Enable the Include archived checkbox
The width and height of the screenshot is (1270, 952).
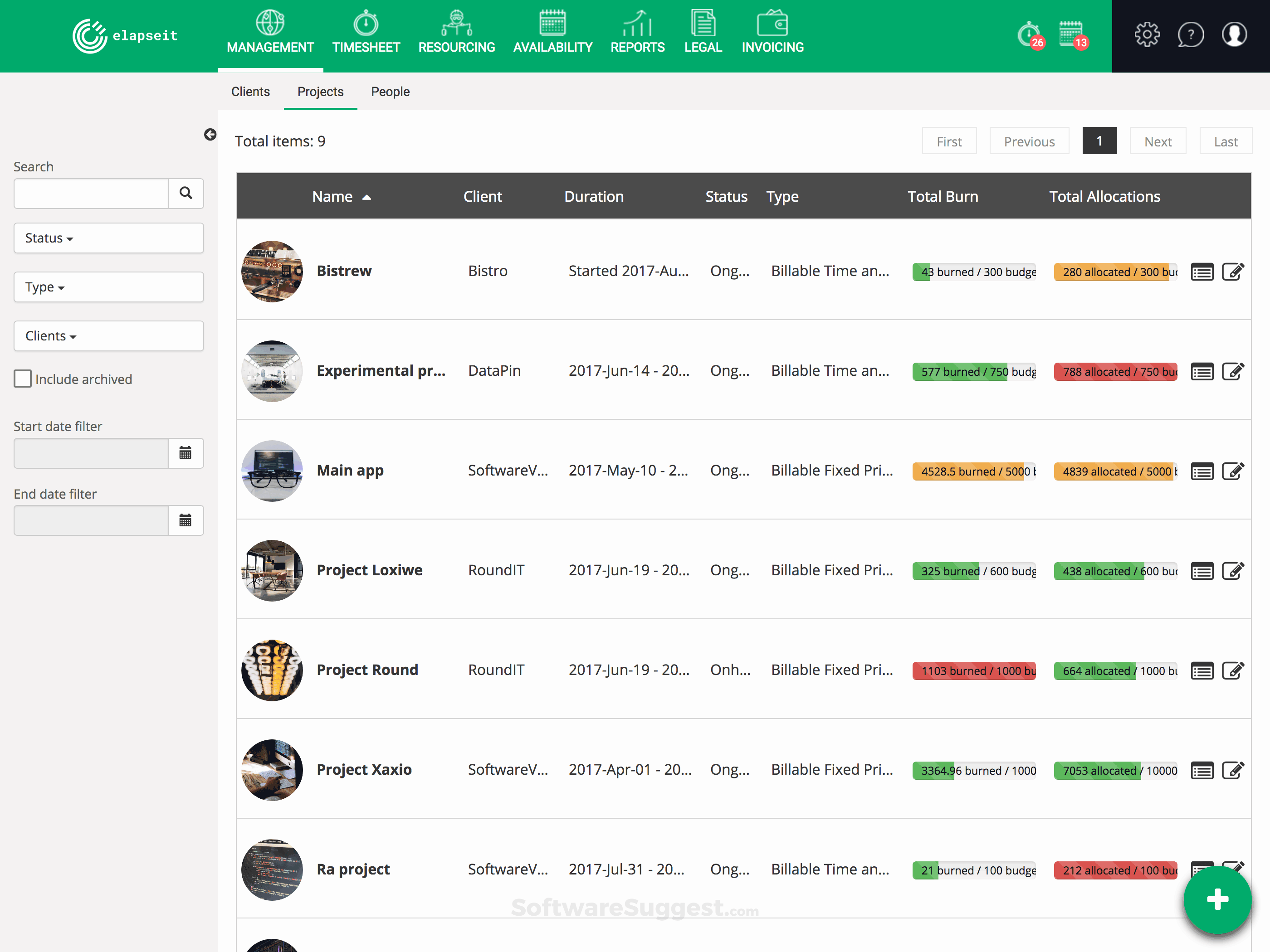[x=23, y=379]
